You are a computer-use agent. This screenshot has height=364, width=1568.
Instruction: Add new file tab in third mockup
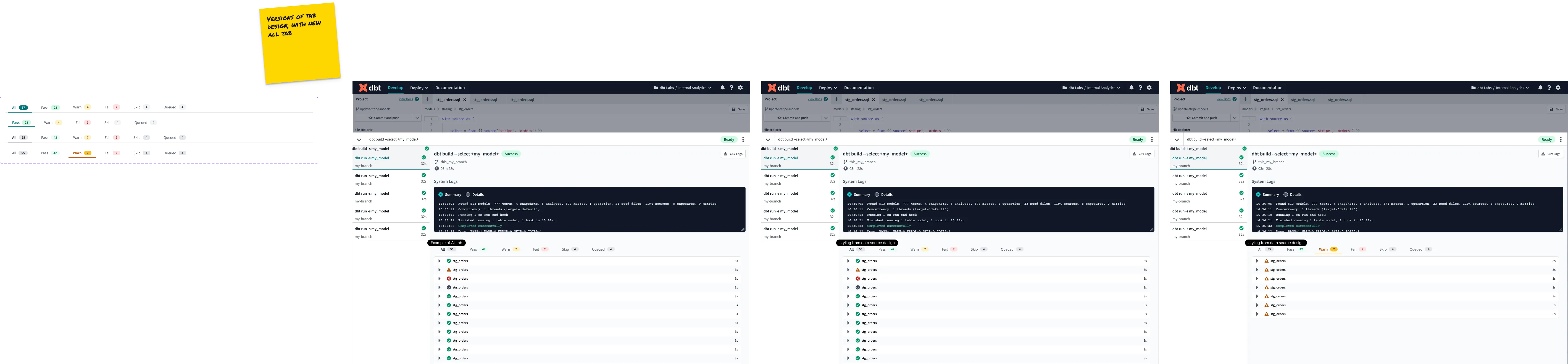click(x=1245, y=99)
